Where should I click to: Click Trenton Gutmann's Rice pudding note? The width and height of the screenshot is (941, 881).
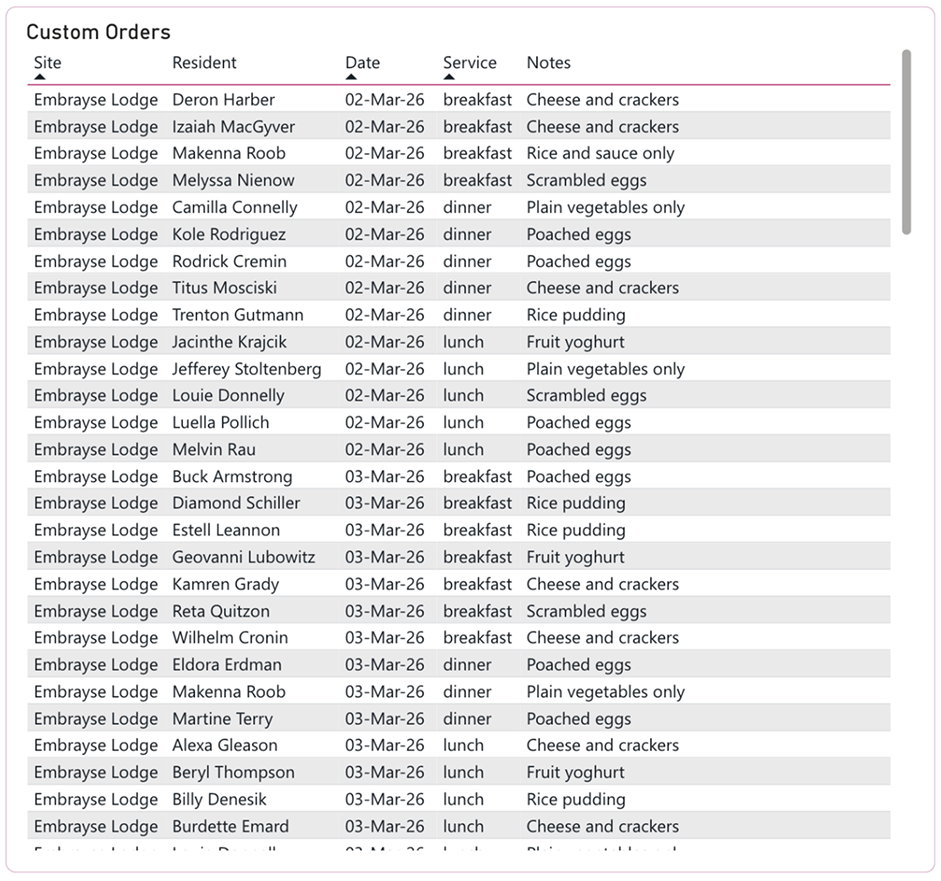click(x=575, y=315)
